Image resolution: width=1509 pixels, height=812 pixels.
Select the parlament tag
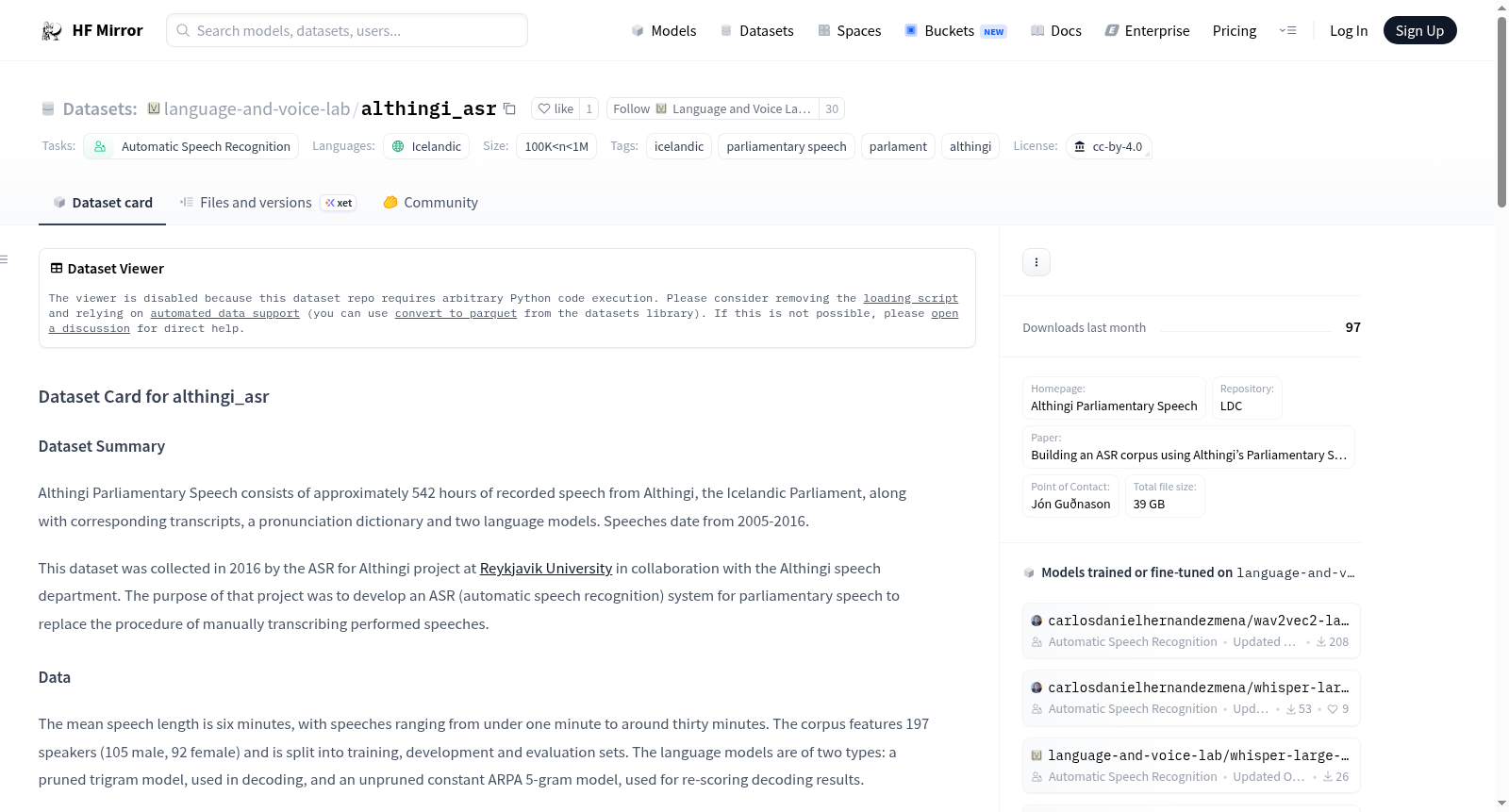[x=898, y=146]
